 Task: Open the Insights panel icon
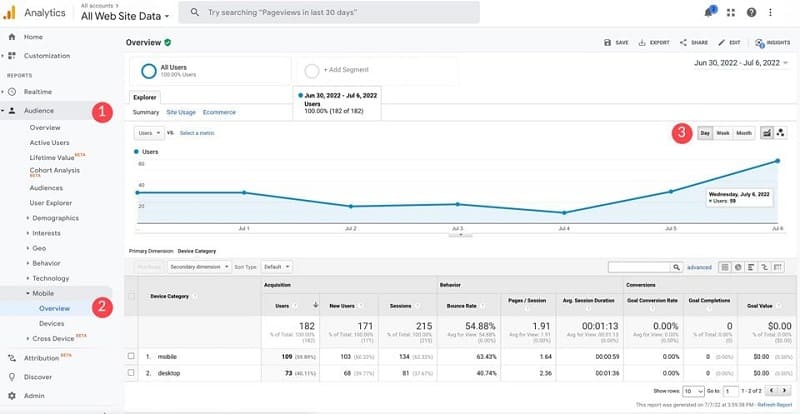coord(772,43)
